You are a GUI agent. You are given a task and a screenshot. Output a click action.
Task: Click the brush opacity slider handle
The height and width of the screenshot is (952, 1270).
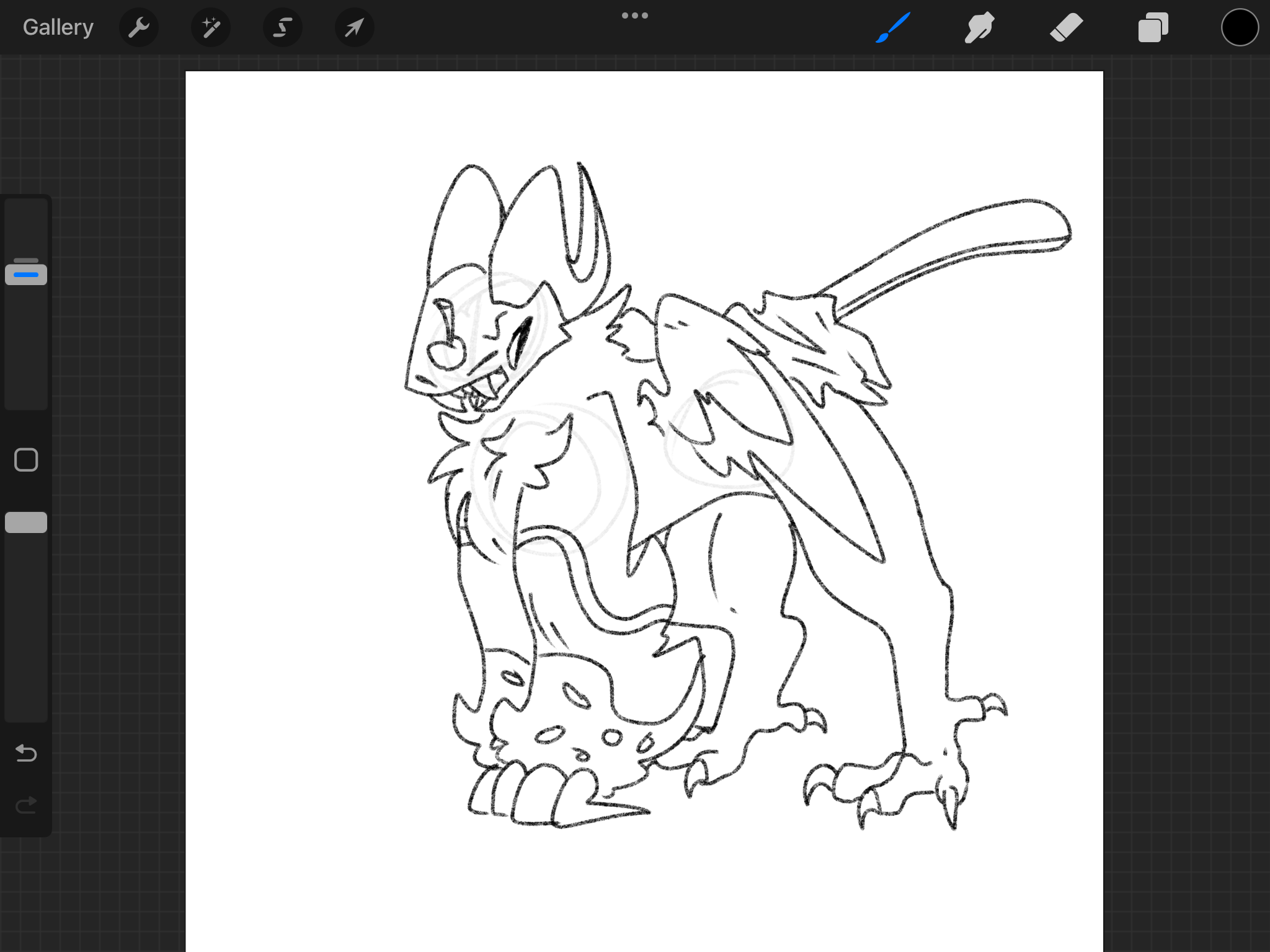[x=26, y=522]
